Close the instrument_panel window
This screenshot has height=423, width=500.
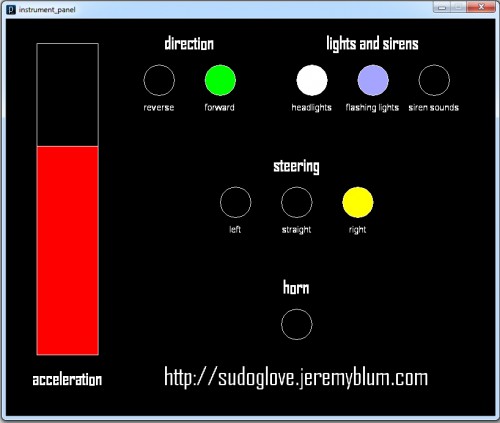coord(481,7)
